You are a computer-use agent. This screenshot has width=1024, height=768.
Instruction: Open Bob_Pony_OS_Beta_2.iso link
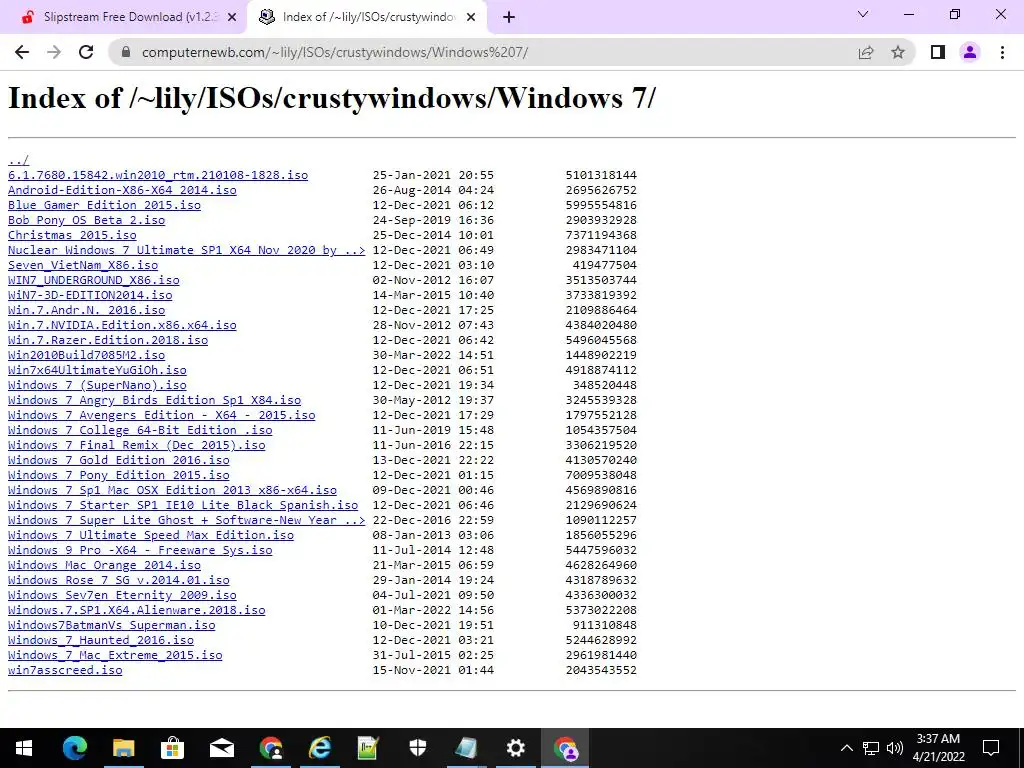click(86, 220)
